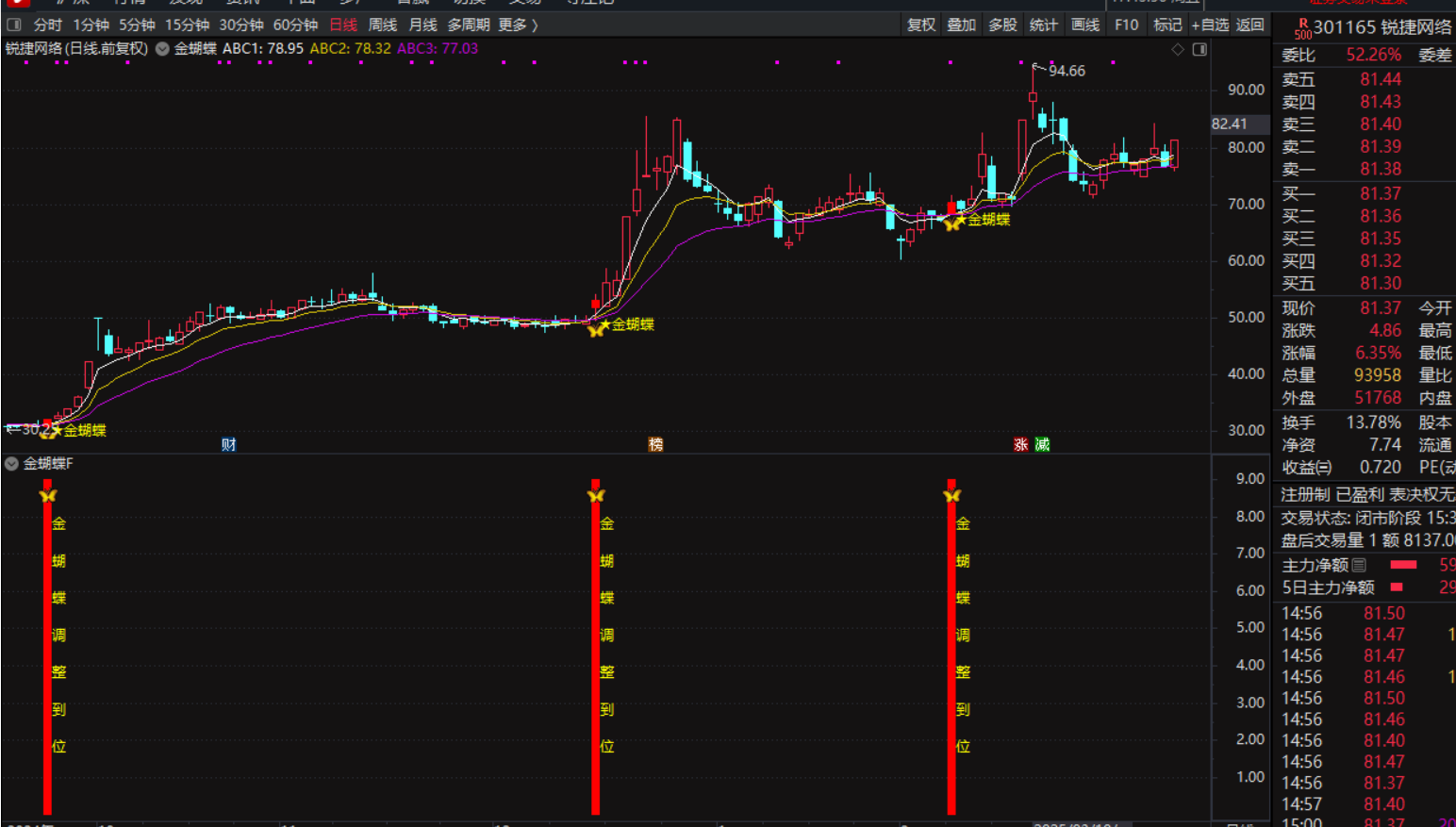Toggle 复权 price adjustment
The image size is (1456, 827).
pyautogui.click(x=920, y=25)
